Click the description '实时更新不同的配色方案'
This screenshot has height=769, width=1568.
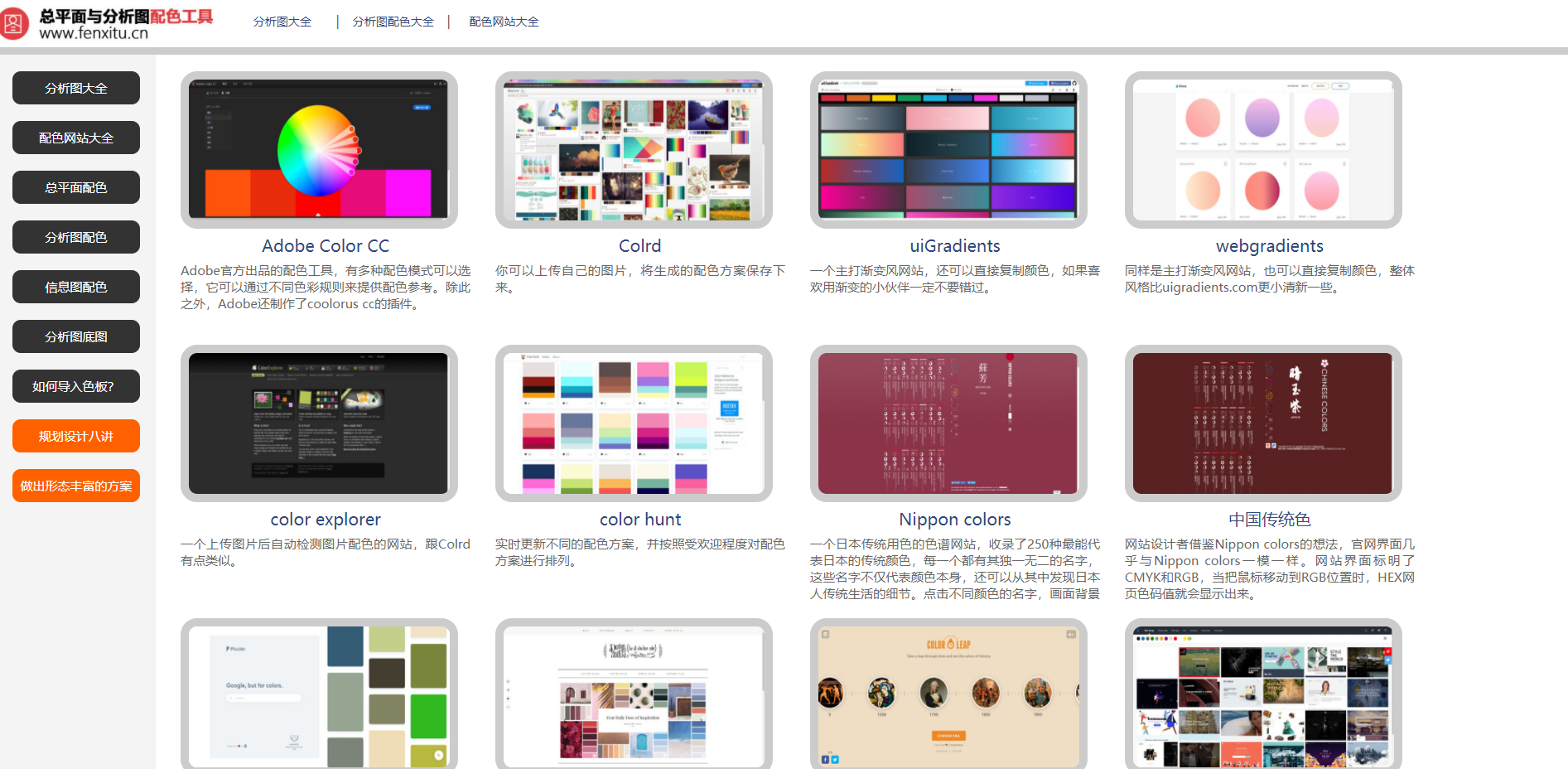coord(640,553)
